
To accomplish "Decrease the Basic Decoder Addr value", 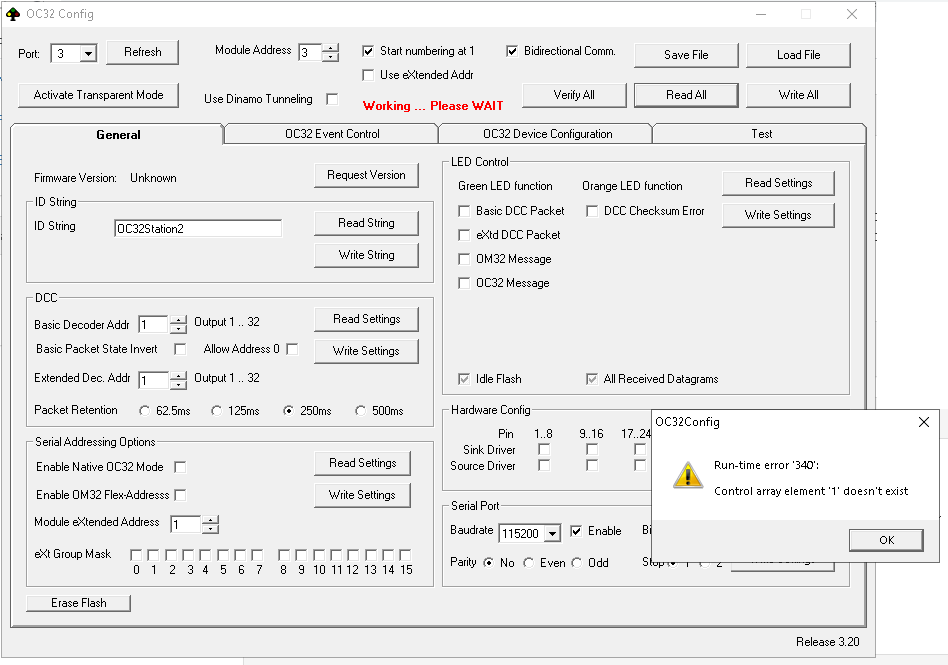I will [x=178, y=329].
